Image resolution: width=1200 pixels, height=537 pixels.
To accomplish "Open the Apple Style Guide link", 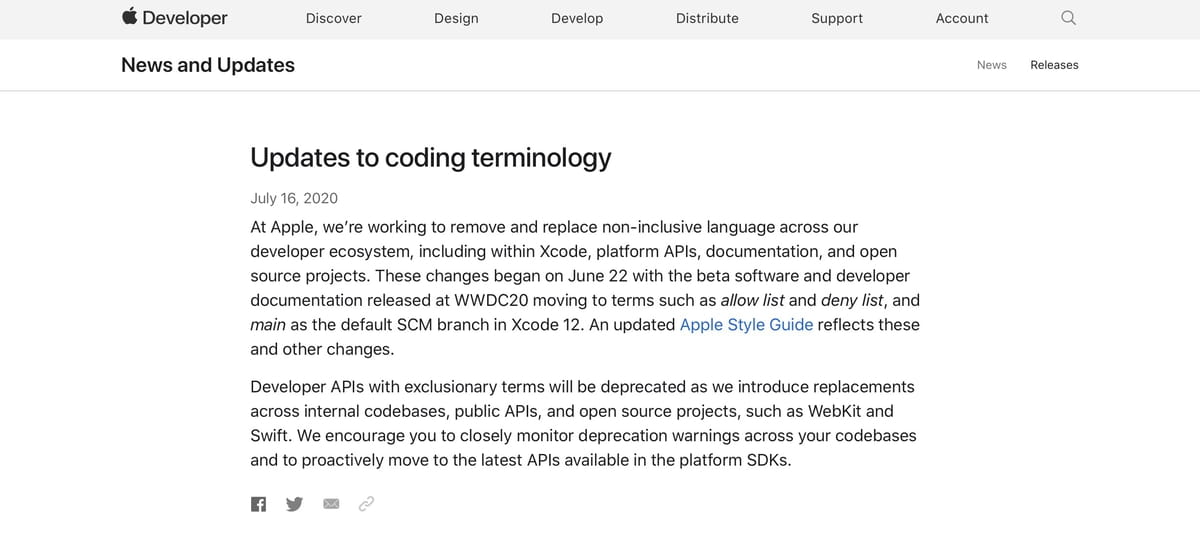I will click(x=746, y=325).
